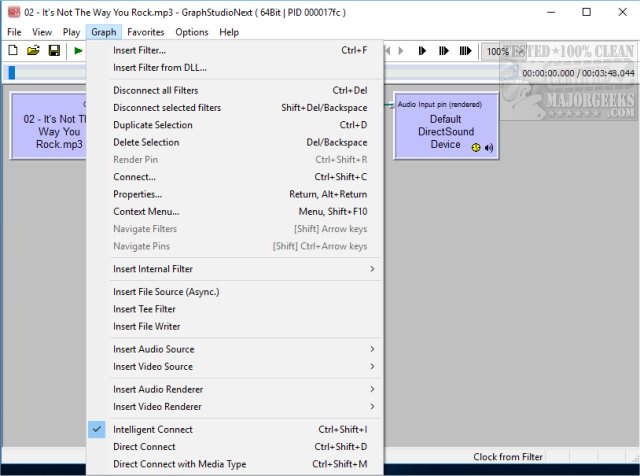Select Insert File Writer

pyautogui.click(x=235, y=326)
